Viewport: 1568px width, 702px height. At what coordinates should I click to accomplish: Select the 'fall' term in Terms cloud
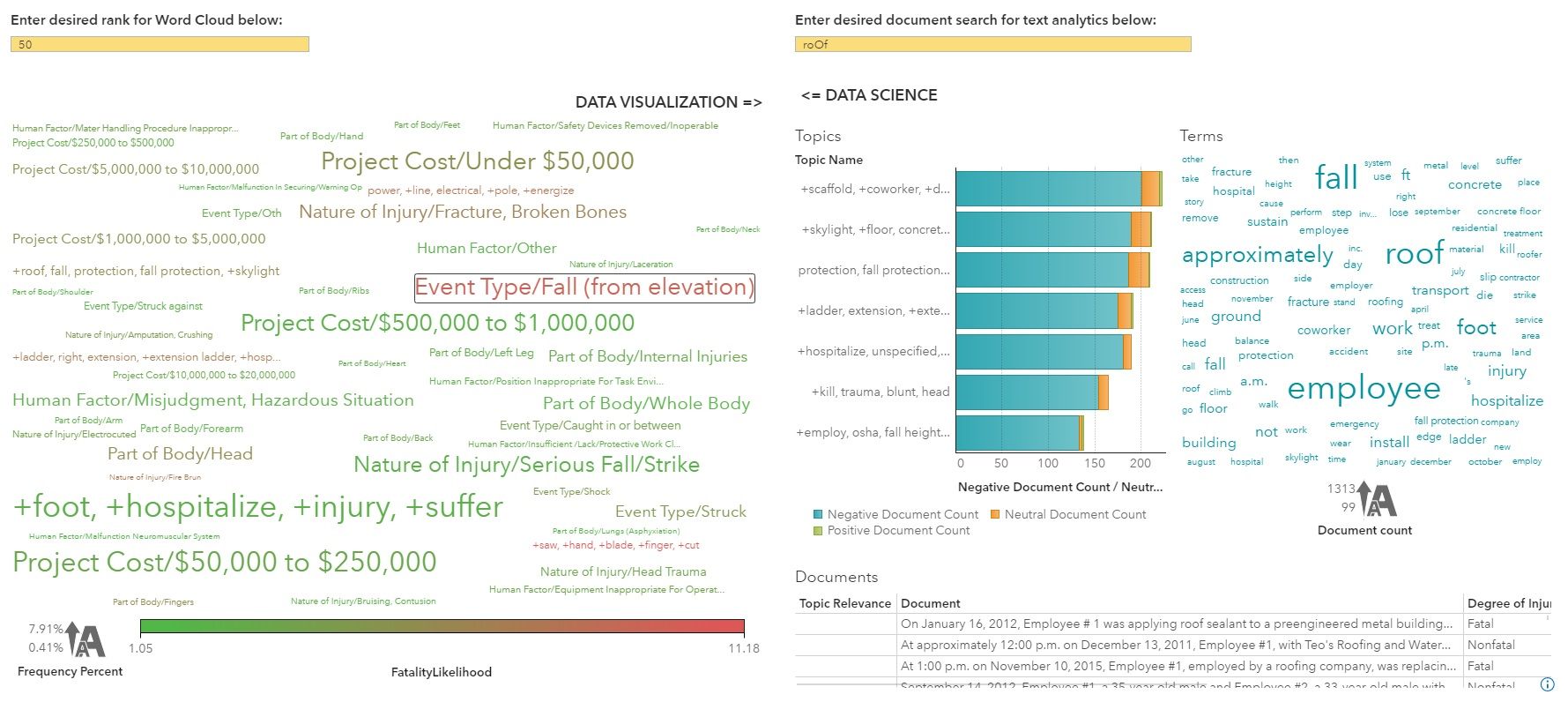(1335, 176)
